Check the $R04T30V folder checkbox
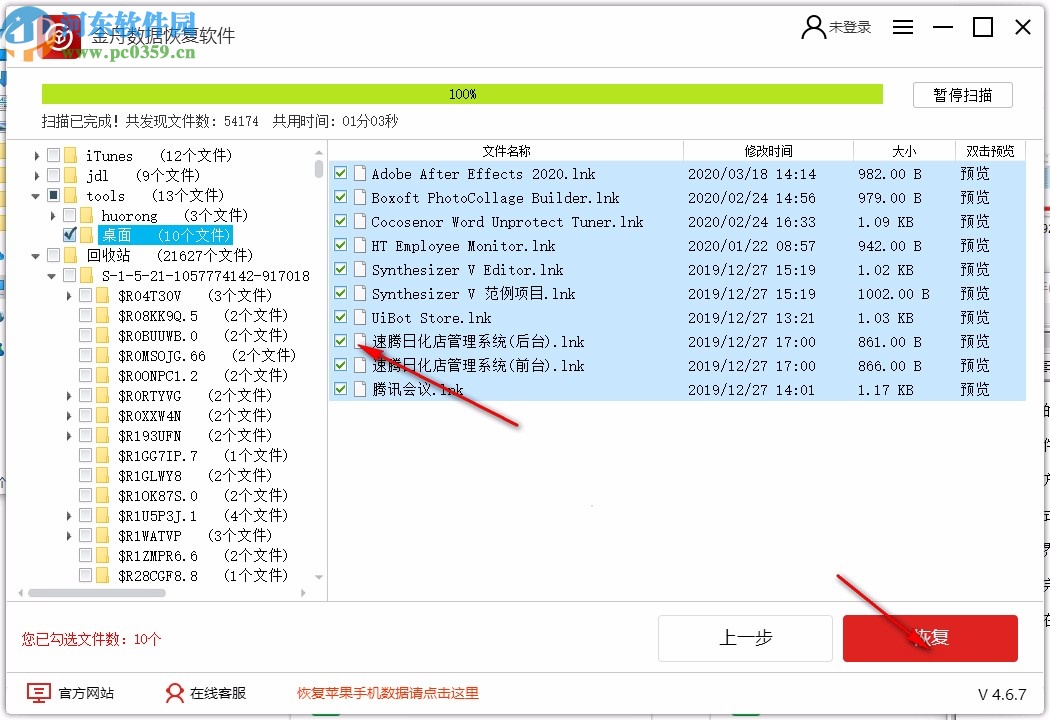This screenshot has width=1050, height=720. tap(85, 294)
